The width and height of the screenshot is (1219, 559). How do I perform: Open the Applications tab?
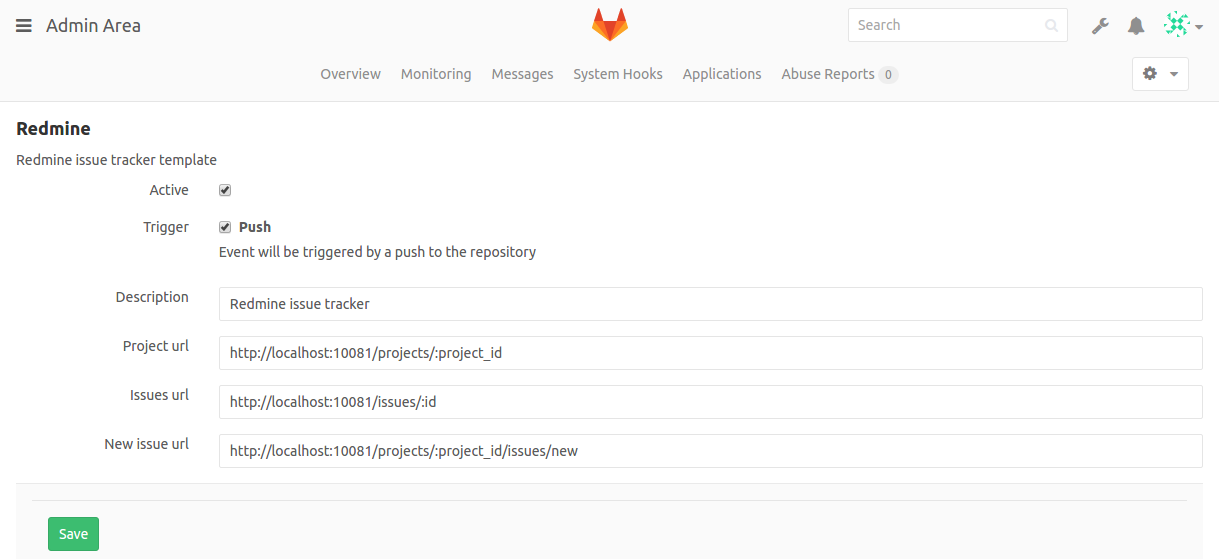pos(722,74)
